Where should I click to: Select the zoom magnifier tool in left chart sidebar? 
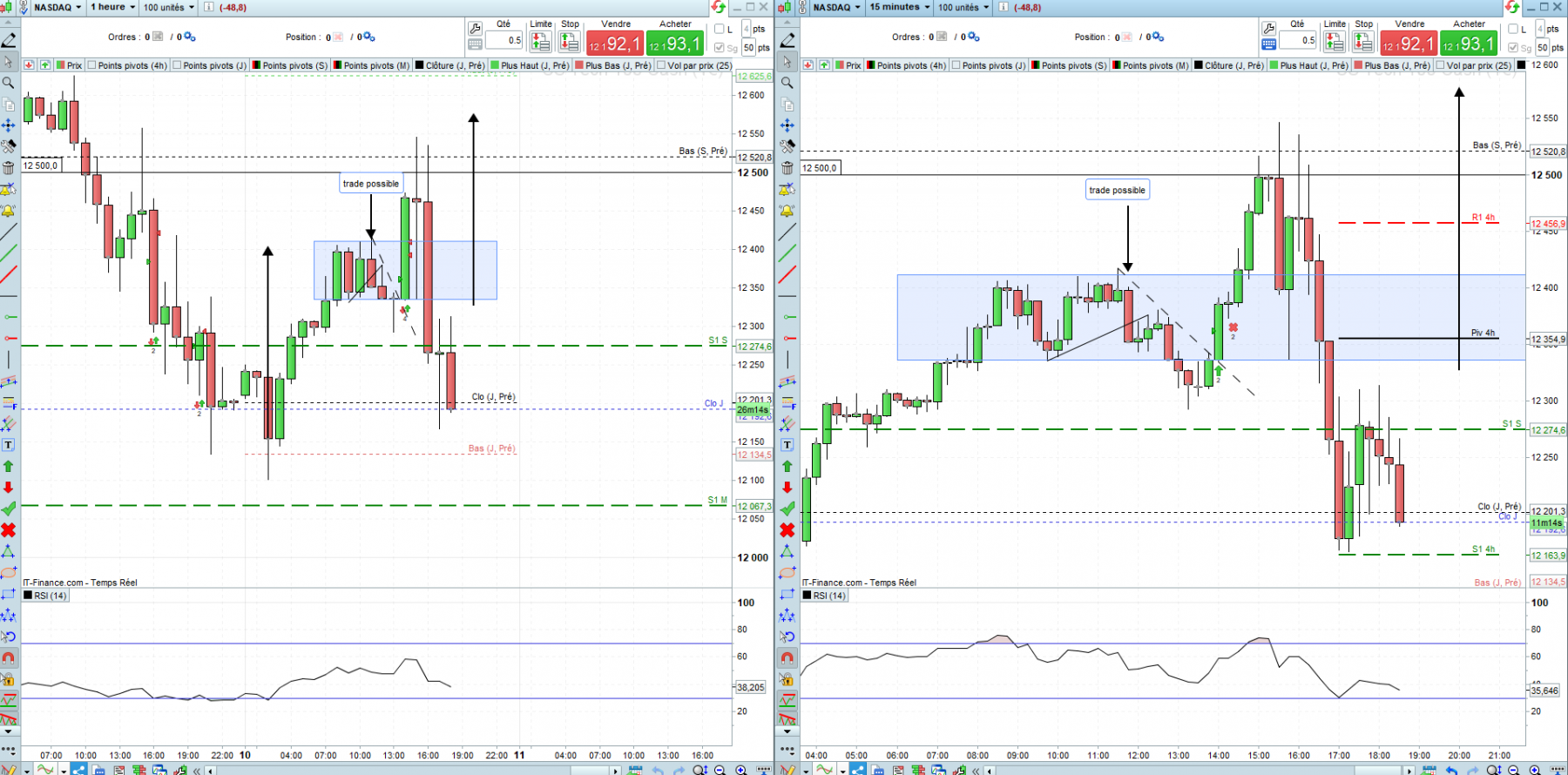[9, 83]
